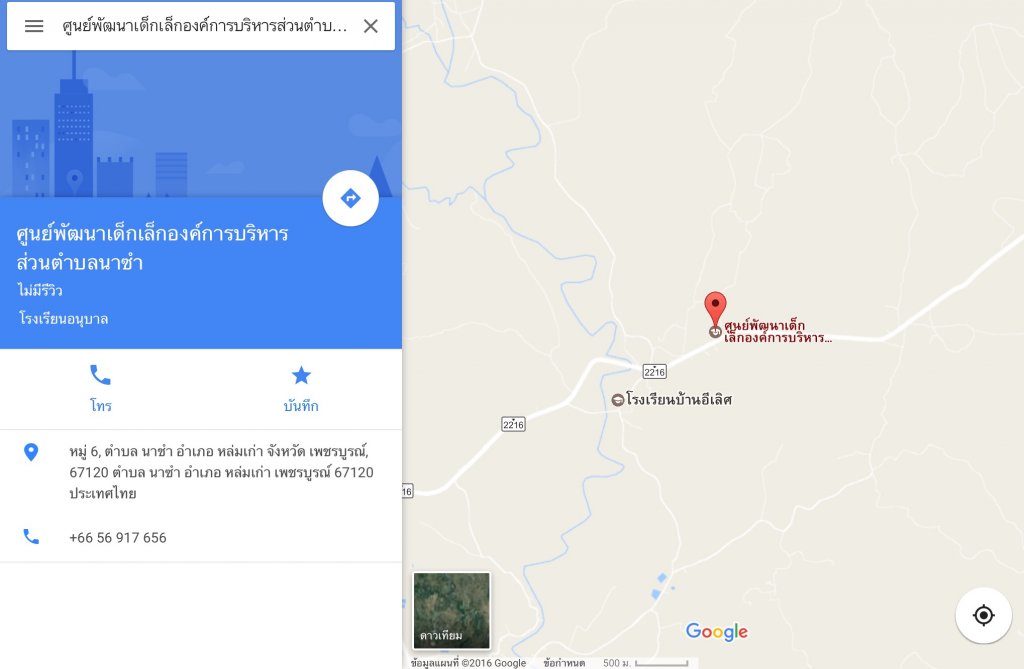Viewport: 1024px width, 669px height.
Task: Switch to satellite ดาวเทียม view thumbnail
Action: click(x=451, y=610)
